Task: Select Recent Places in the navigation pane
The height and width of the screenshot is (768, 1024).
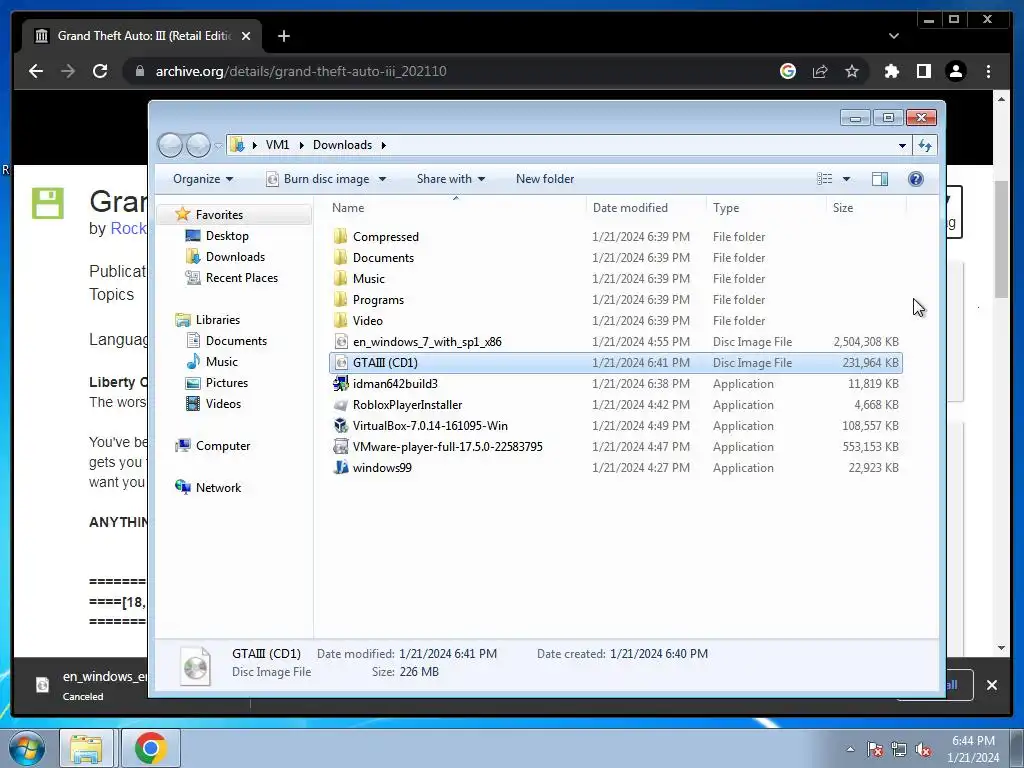Action: pos(242,278)
